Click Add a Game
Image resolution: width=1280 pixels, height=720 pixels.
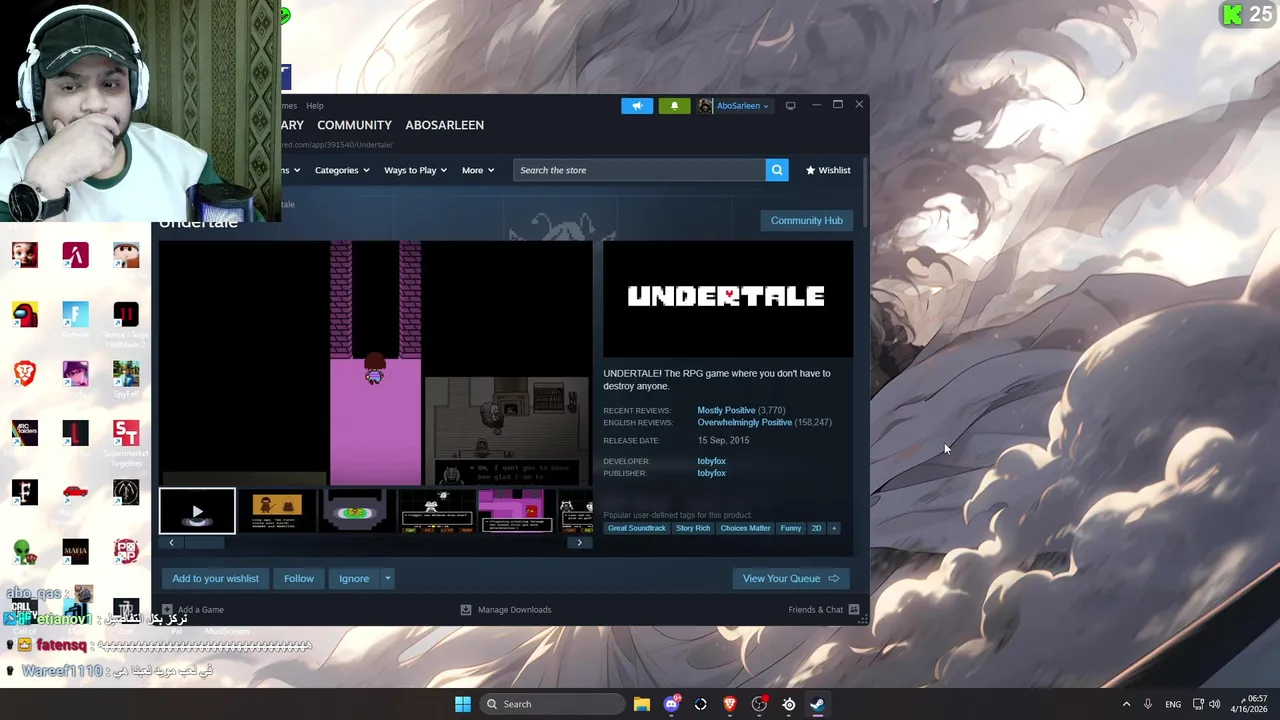(193, 610)
